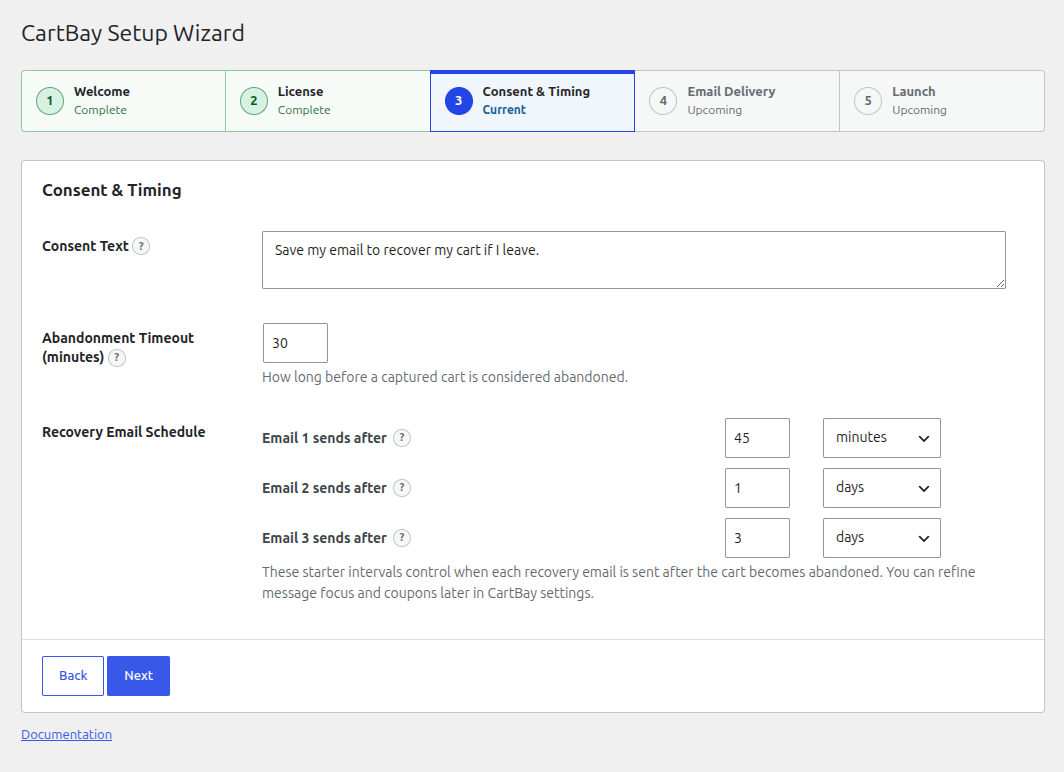Open the help tooltip for Email 3 sends after
The width and height of the screenshot is (1064, 772).
(x=402, y=538)
